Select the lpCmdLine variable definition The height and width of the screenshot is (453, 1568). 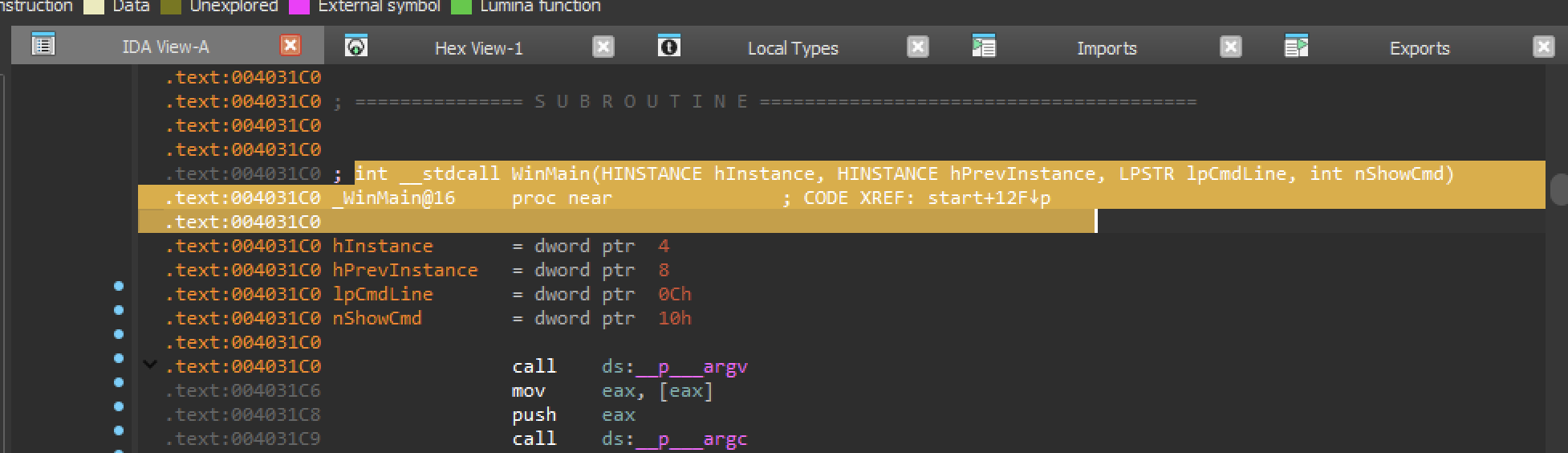383,294
